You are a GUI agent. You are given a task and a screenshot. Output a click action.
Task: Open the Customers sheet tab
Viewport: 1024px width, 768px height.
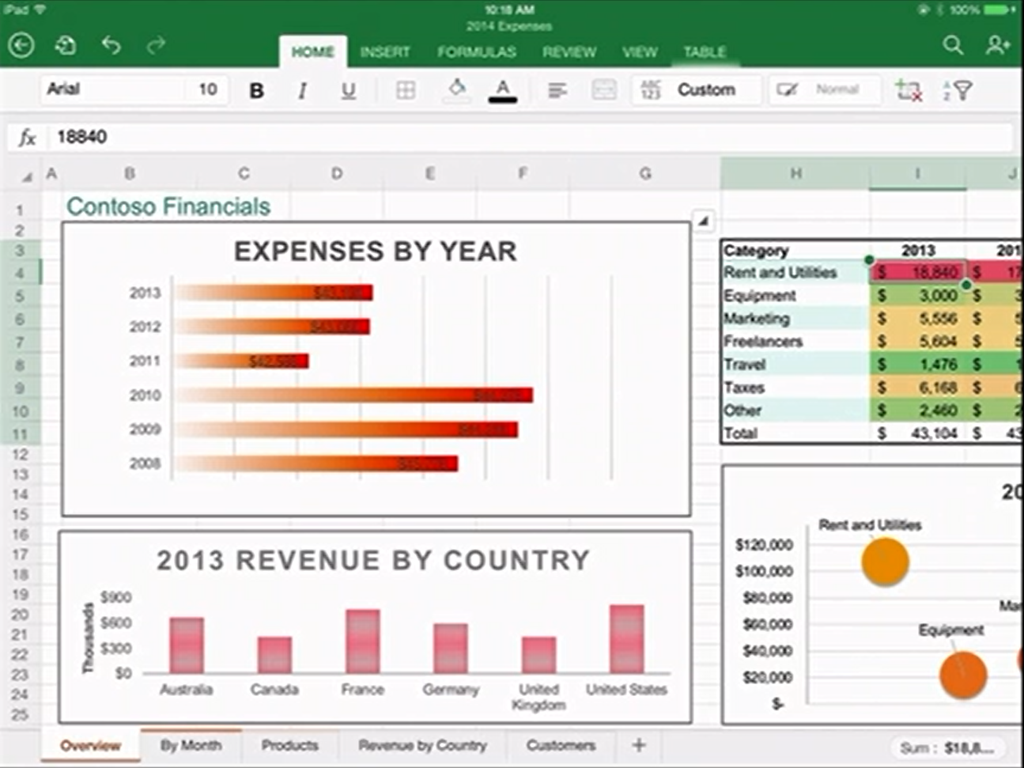point(561,745)
